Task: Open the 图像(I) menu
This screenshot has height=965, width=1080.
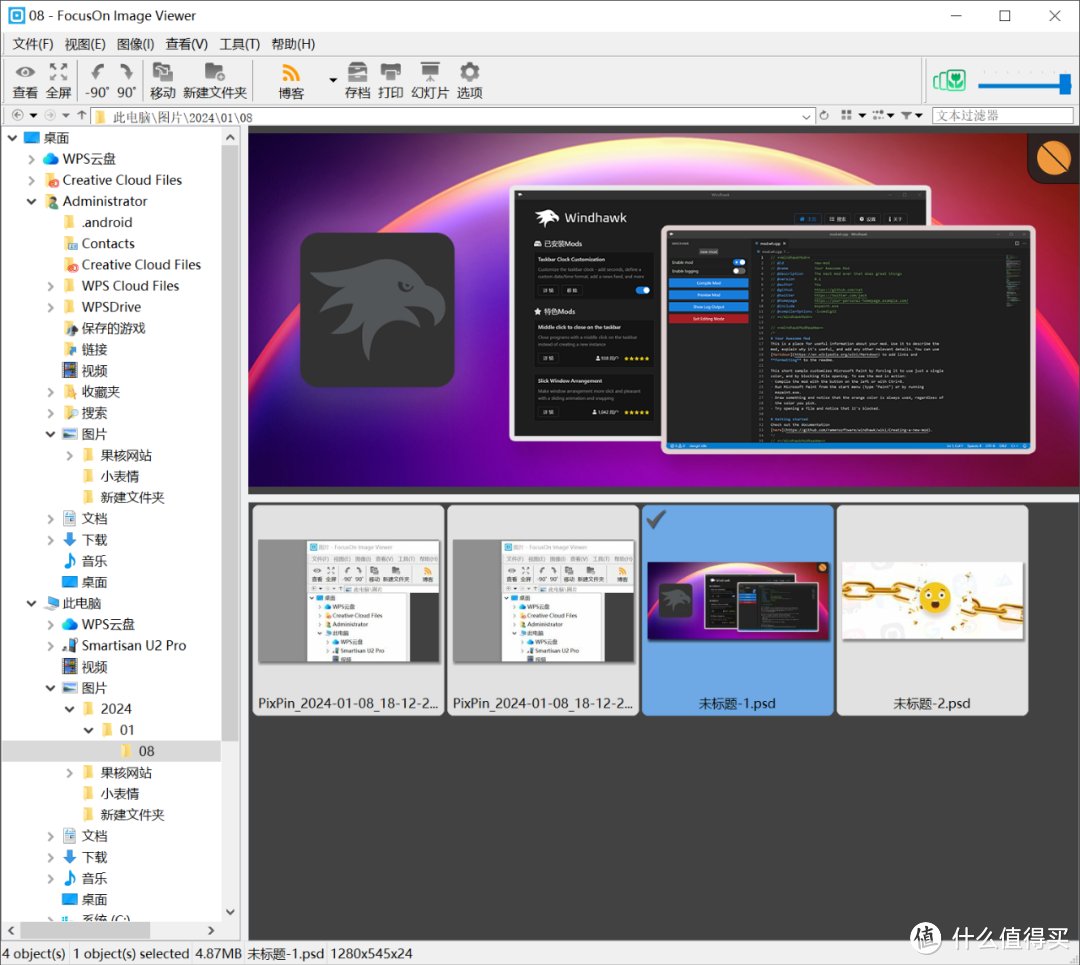Action: click(x=136, y=43)
